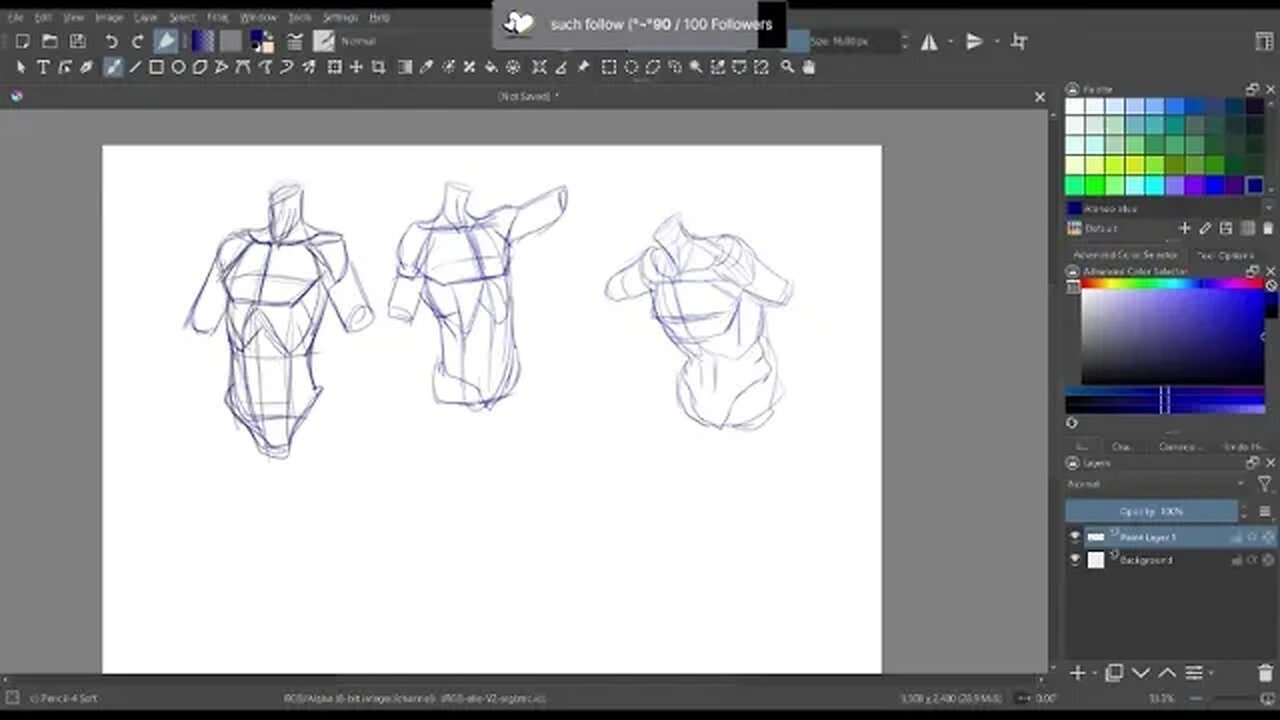The image size is (1280, 720).
Task: Adjust the layer Opacity 100% slider
Action: coord(1152,511)
